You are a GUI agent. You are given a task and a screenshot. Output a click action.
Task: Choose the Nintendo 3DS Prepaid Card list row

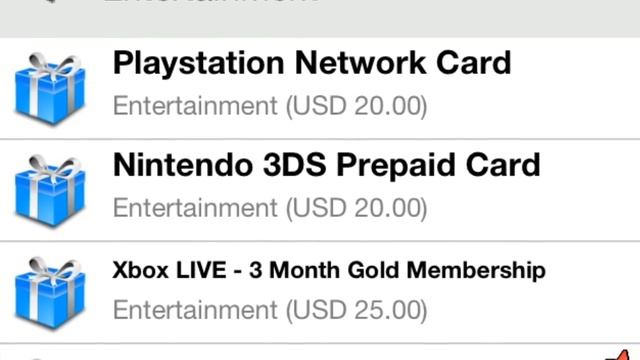tap(320, 190)
